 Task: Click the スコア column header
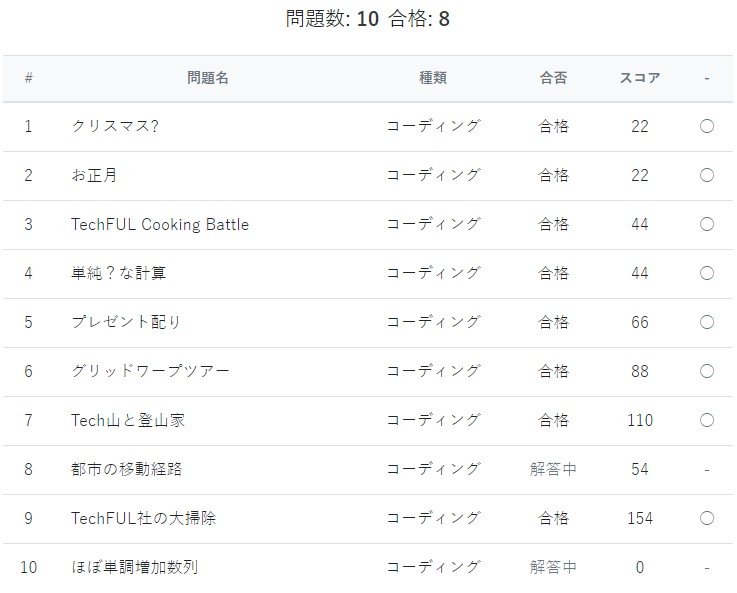[640, 78]
